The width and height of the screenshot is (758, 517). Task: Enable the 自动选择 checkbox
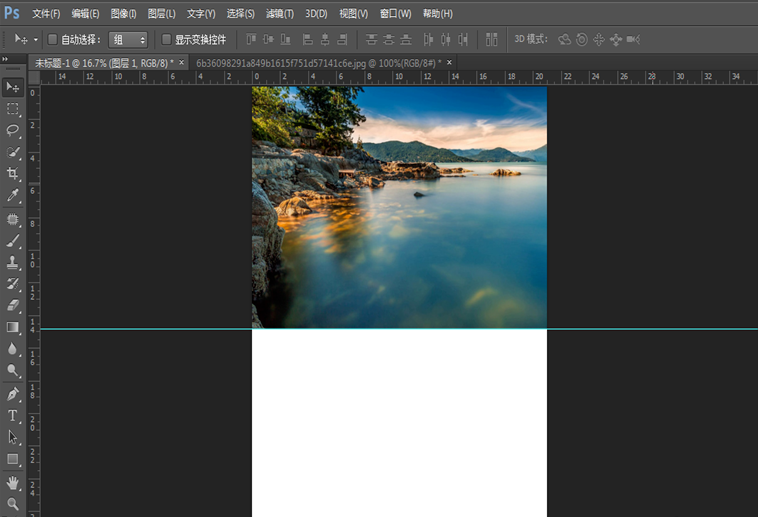pos(53,39)
